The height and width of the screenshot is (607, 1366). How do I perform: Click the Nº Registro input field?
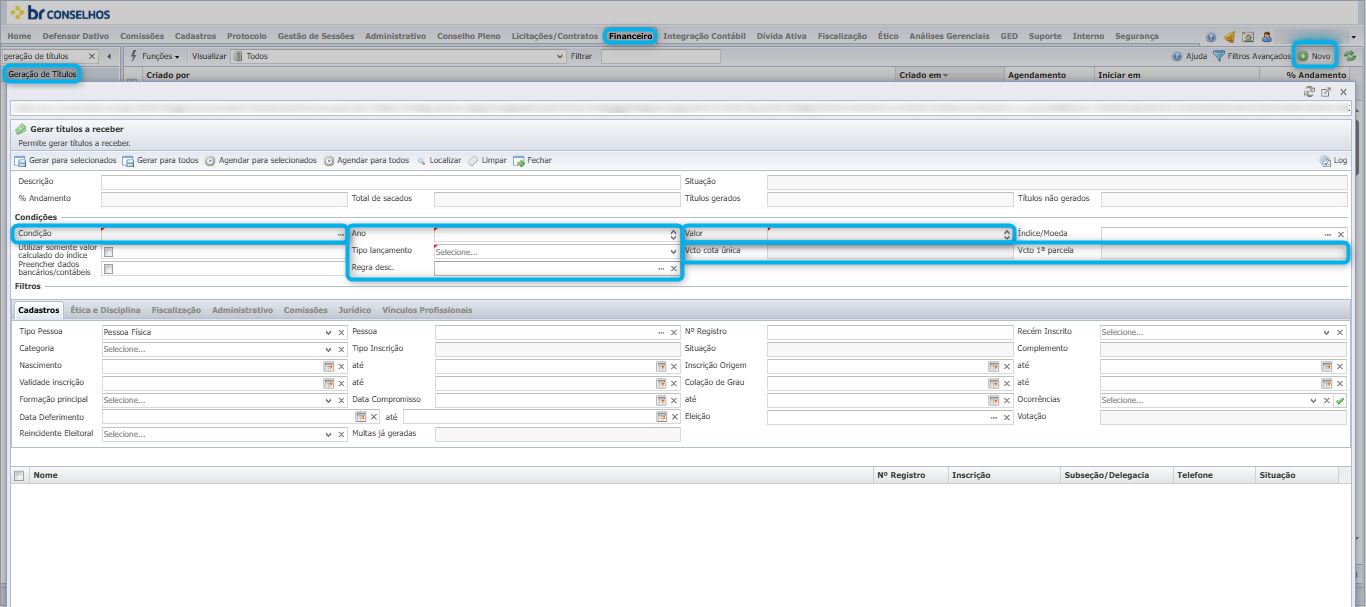pyautogui.click(x=890, y=332)
